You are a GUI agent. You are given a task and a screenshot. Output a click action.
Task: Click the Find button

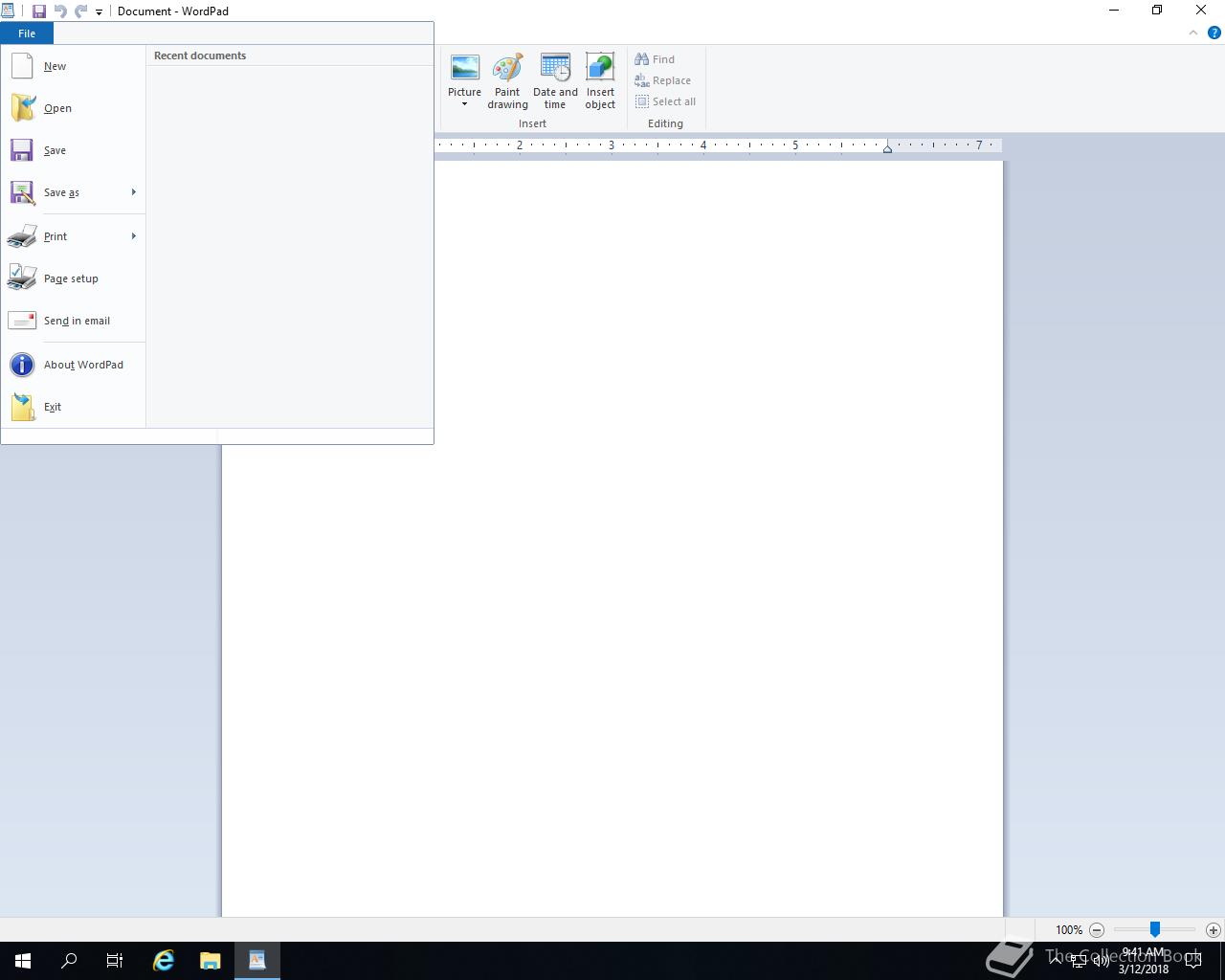[x=656, y=59]
